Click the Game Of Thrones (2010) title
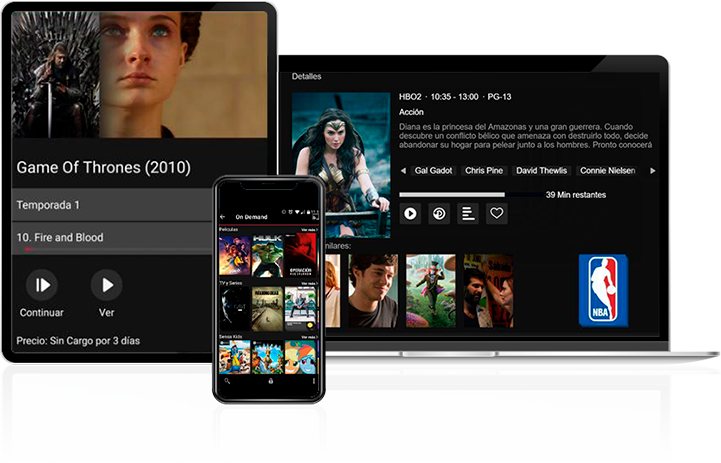721x463 pixels. coord(103,167)
